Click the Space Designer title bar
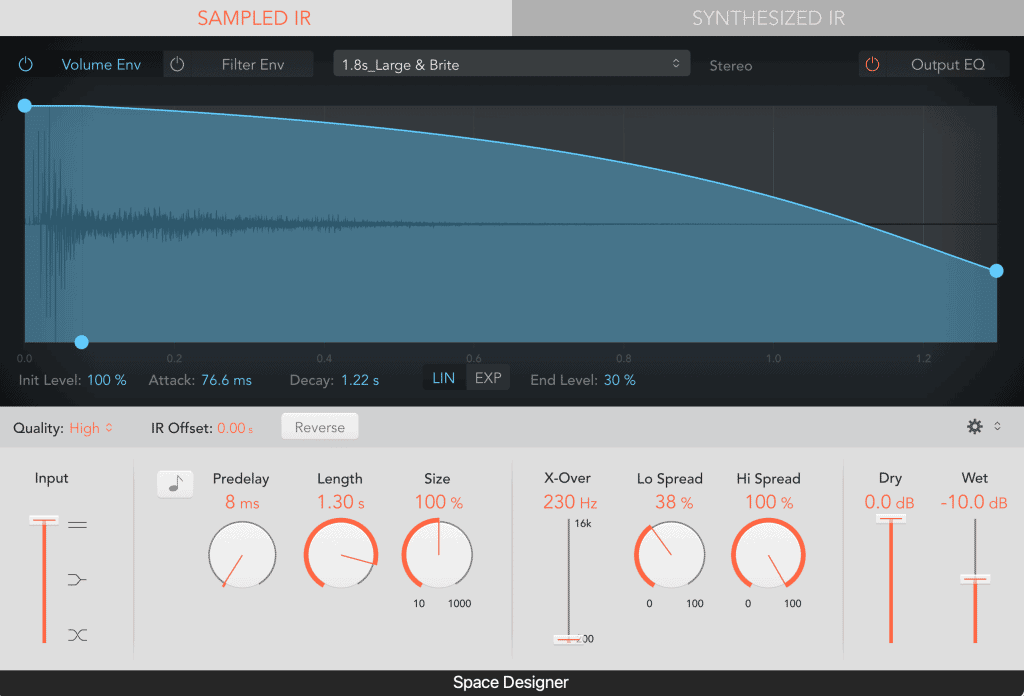The width and height of the screenshot is (1024, 696). [x=511, y=682]
